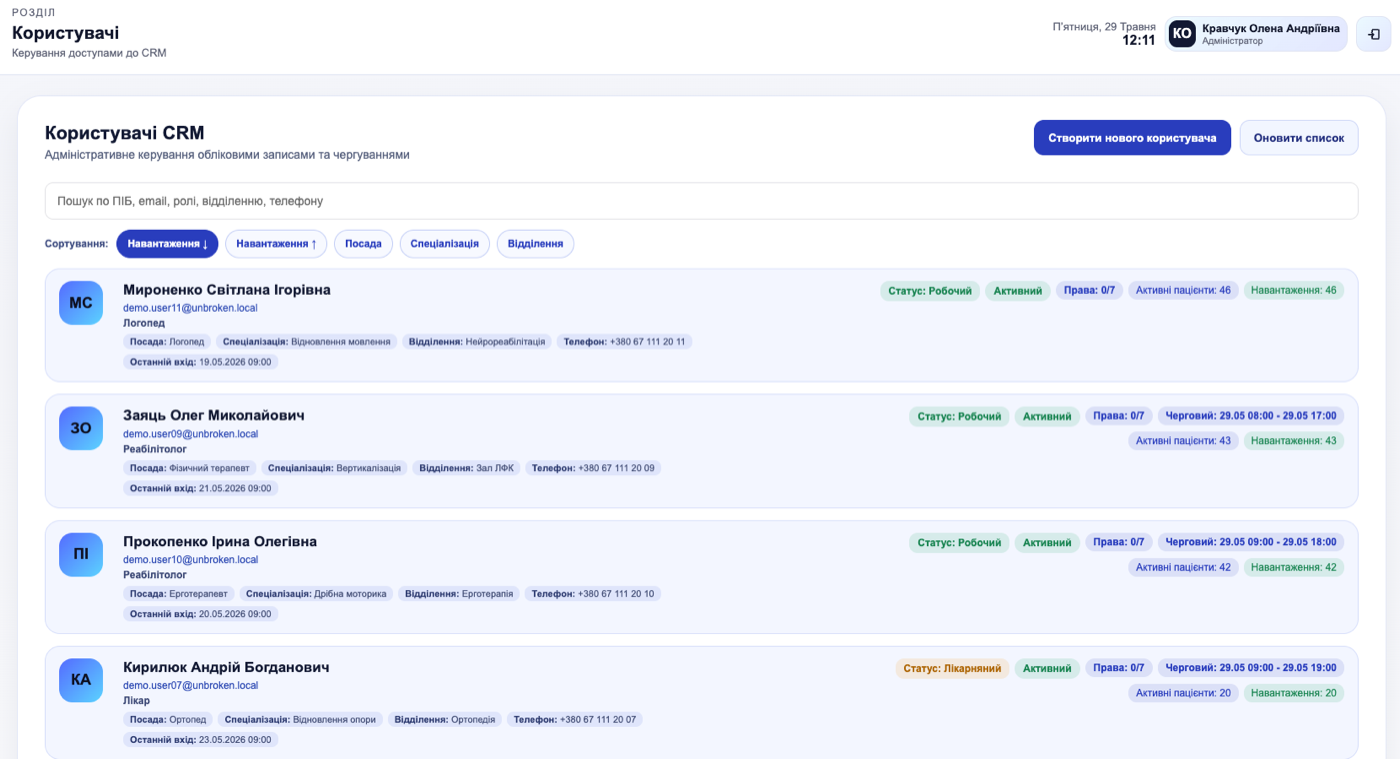This screenshot has width=1400, height=759.
Task: Click the email demo.user09@unbroken.local
Action: pos(190,434)
